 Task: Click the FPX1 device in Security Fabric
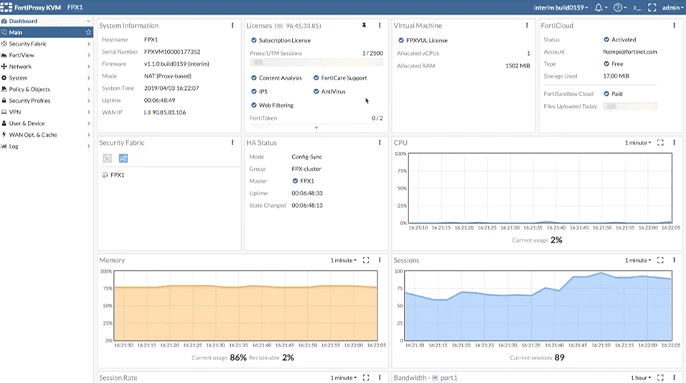[113, 175]
